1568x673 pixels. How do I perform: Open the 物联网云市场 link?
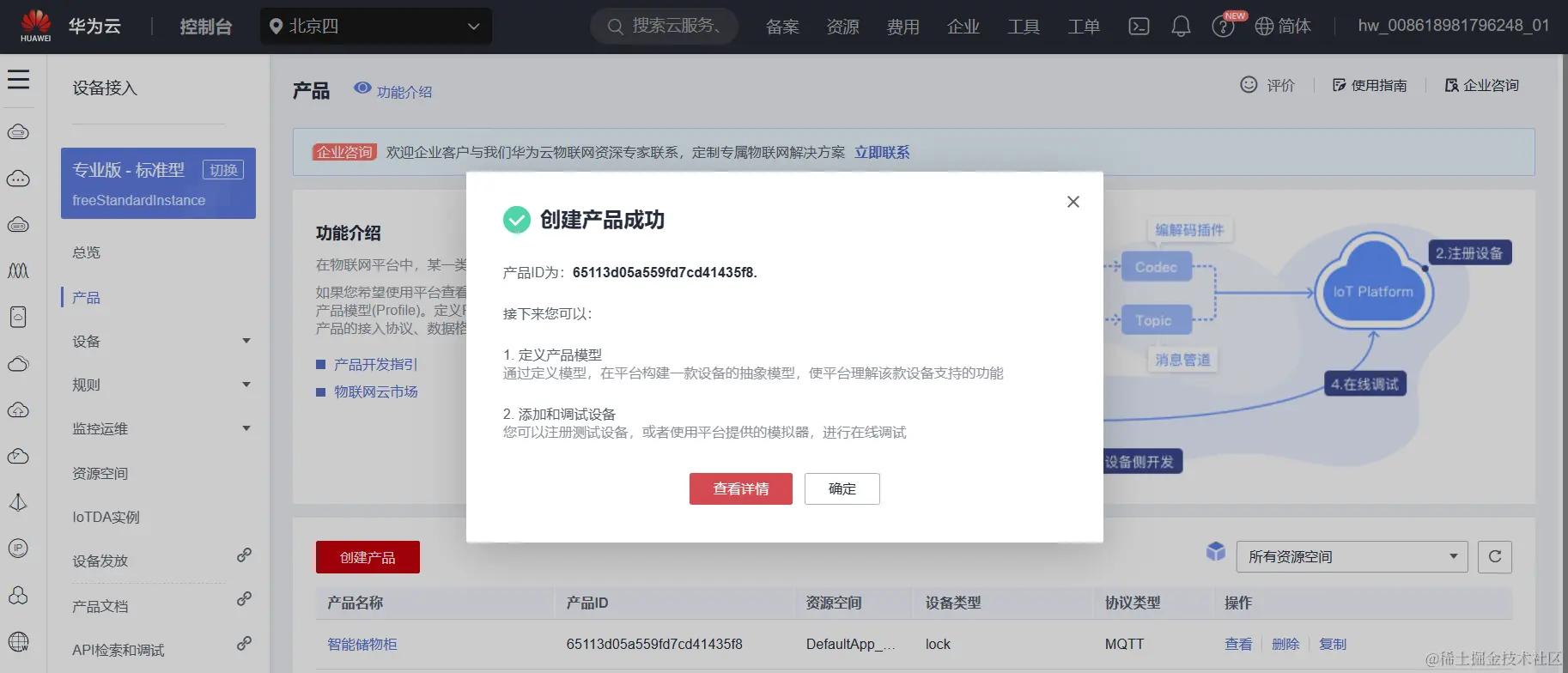pos(375,391)
